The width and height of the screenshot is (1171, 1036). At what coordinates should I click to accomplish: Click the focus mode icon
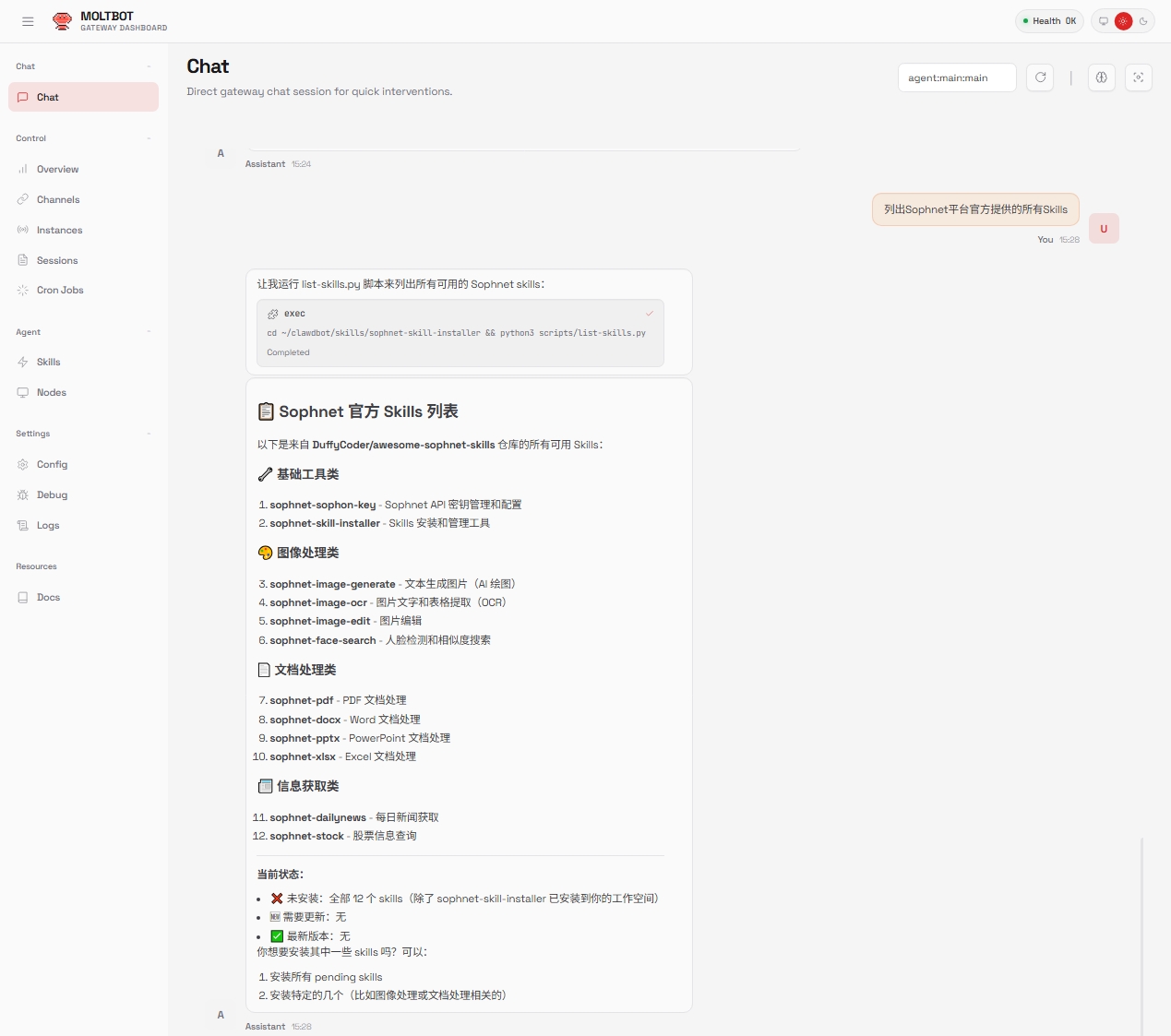point(1138,77)
